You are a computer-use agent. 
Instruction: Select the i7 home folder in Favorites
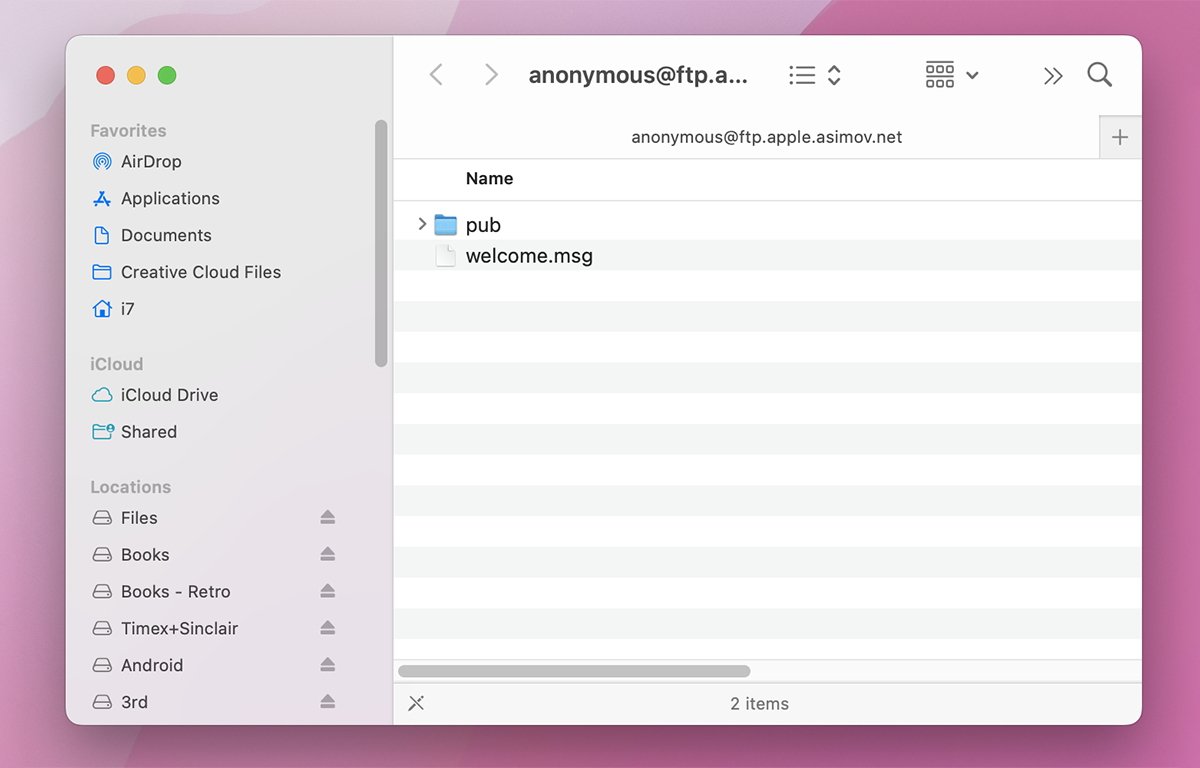pos(130,308)
